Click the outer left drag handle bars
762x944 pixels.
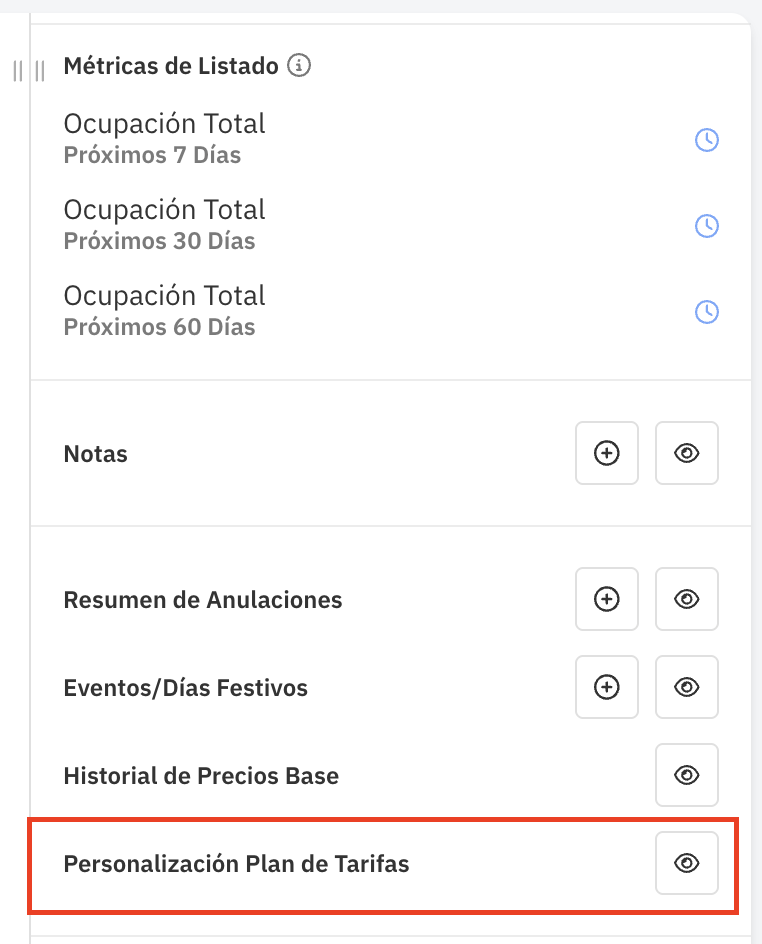(x=17, y=71)
